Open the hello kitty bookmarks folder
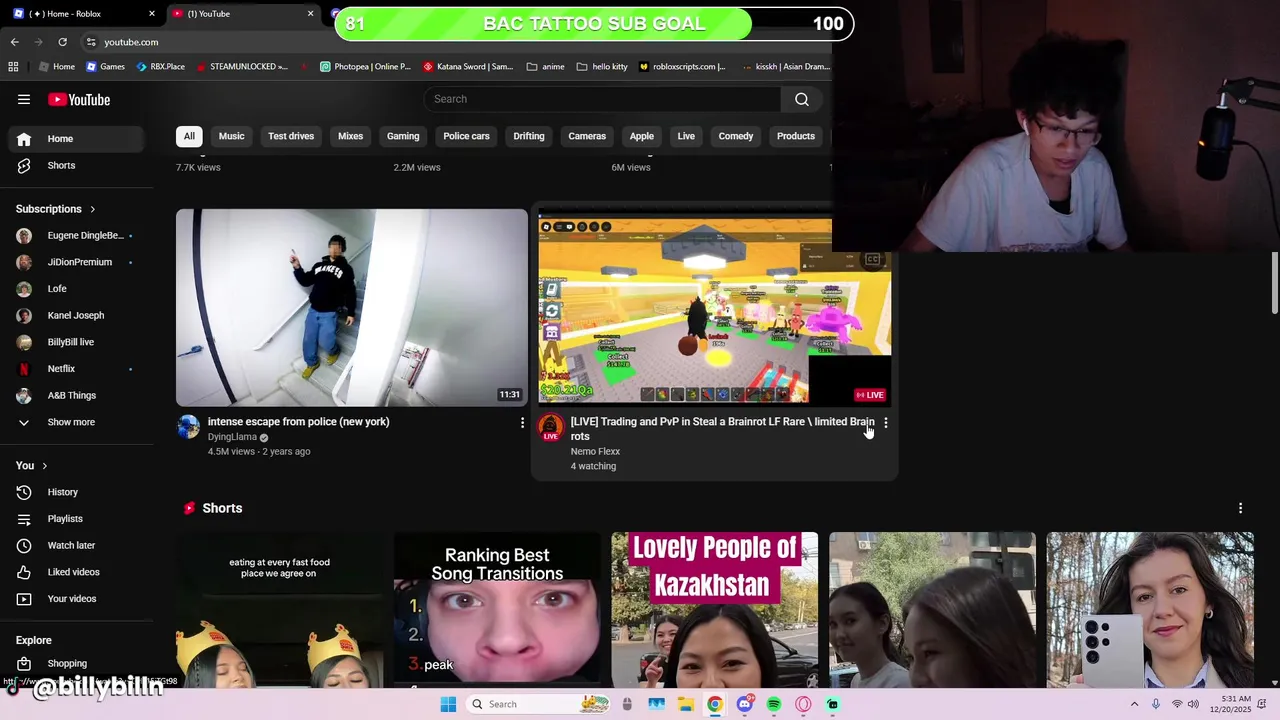This screenshot has height=720, width=1280. pos(602,67)
